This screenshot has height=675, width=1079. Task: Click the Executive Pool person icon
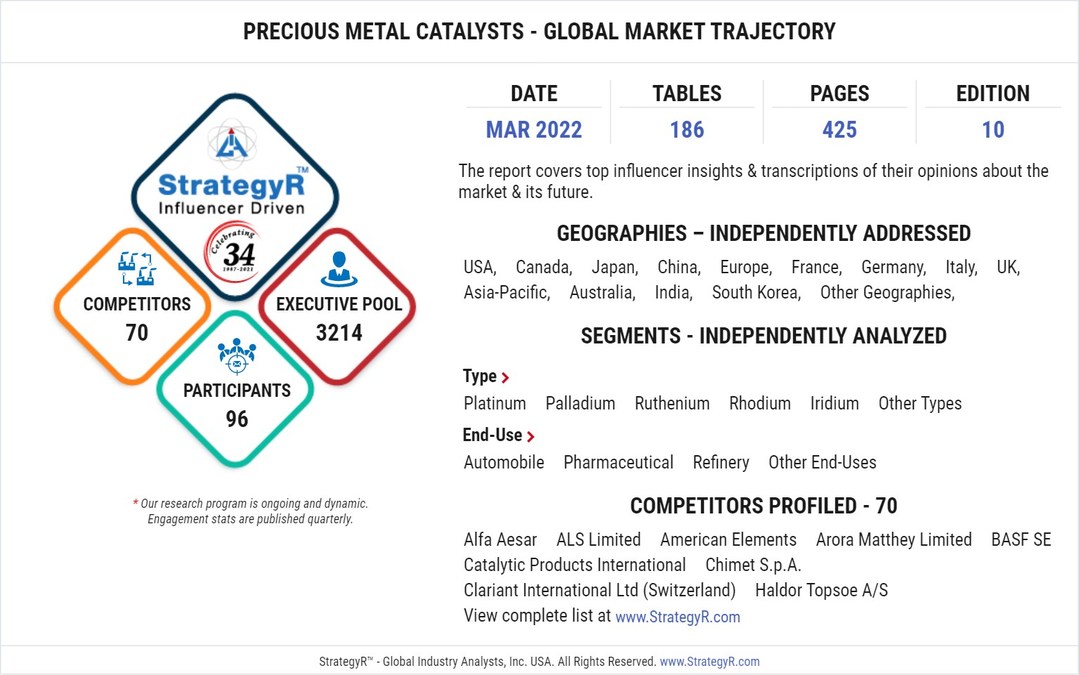pos(339,269)
